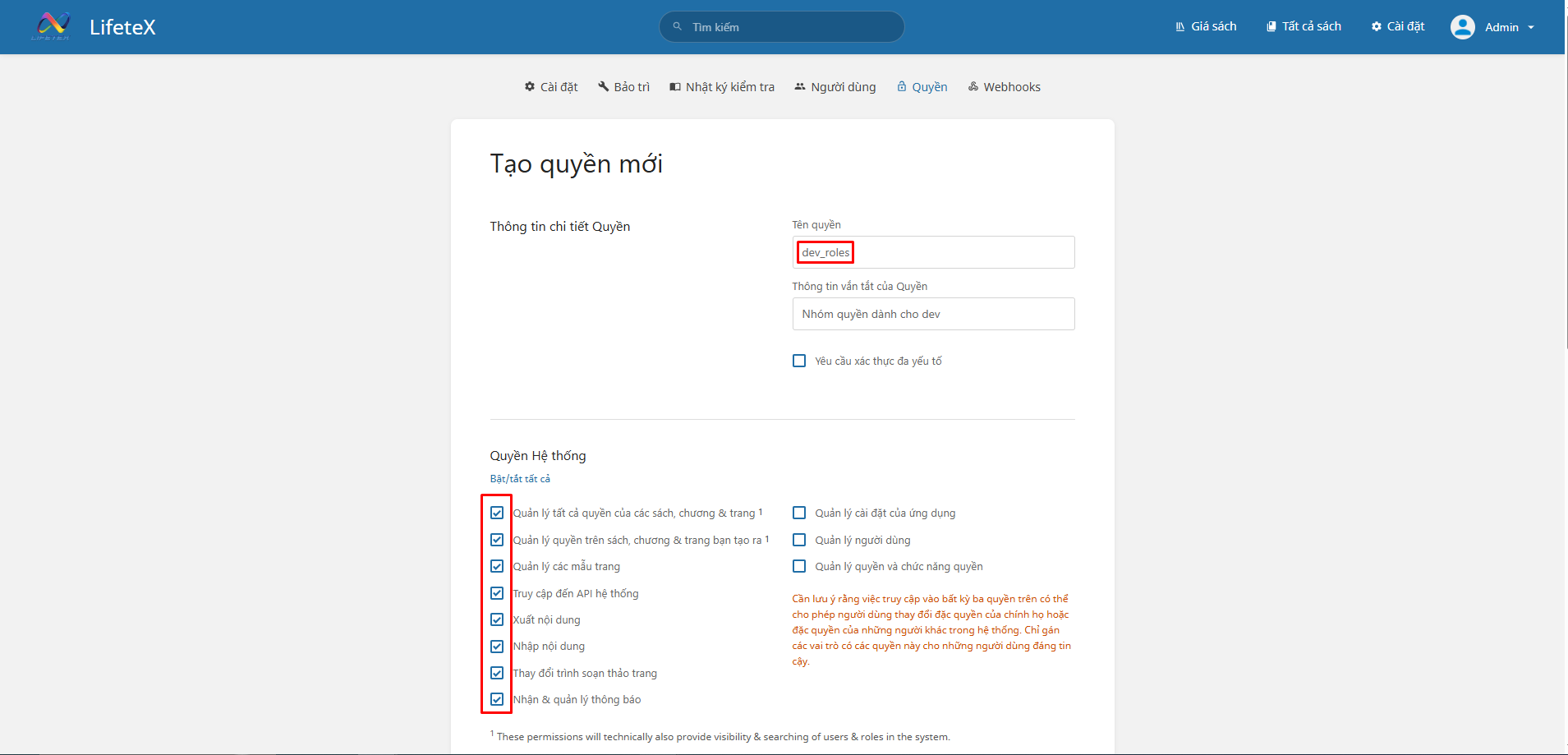Click the Bảo trì wrench icon

coord(604,86)
